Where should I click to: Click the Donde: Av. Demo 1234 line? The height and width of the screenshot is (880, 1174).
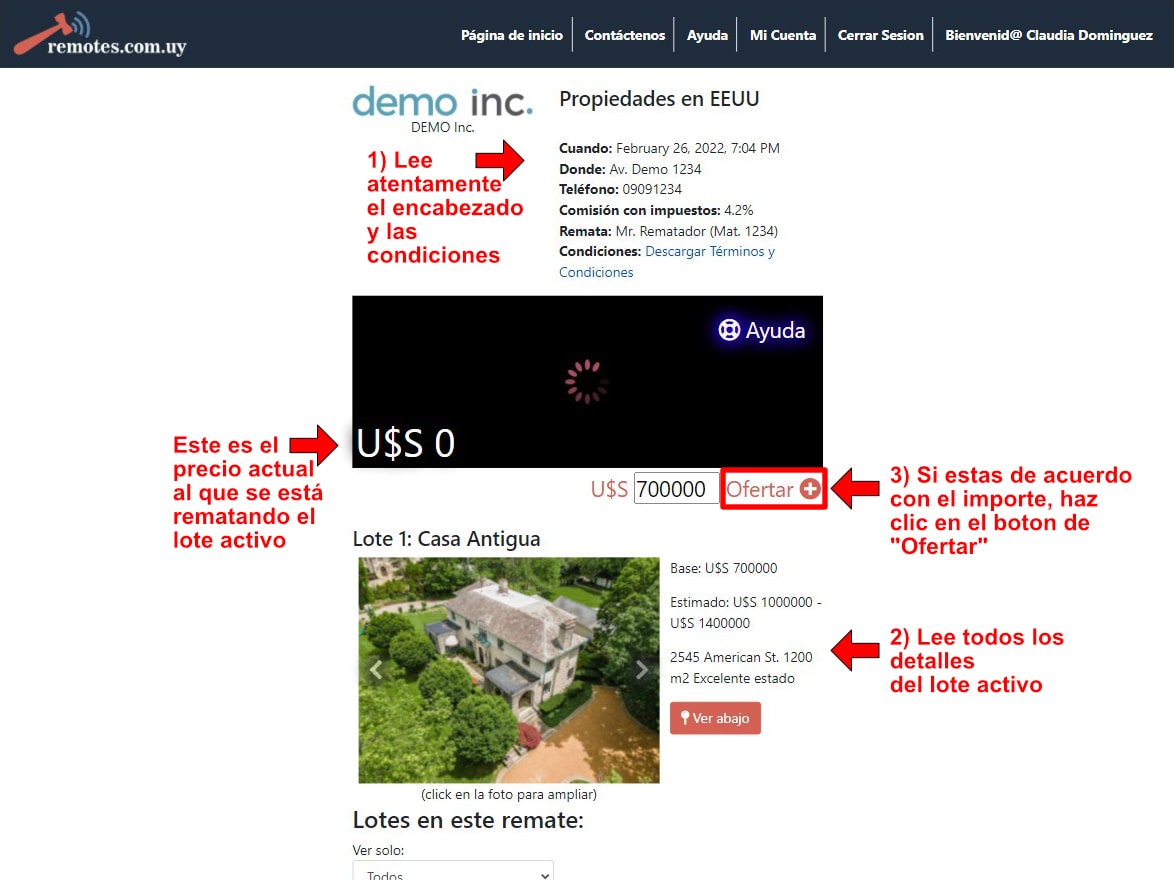(630, 169)
